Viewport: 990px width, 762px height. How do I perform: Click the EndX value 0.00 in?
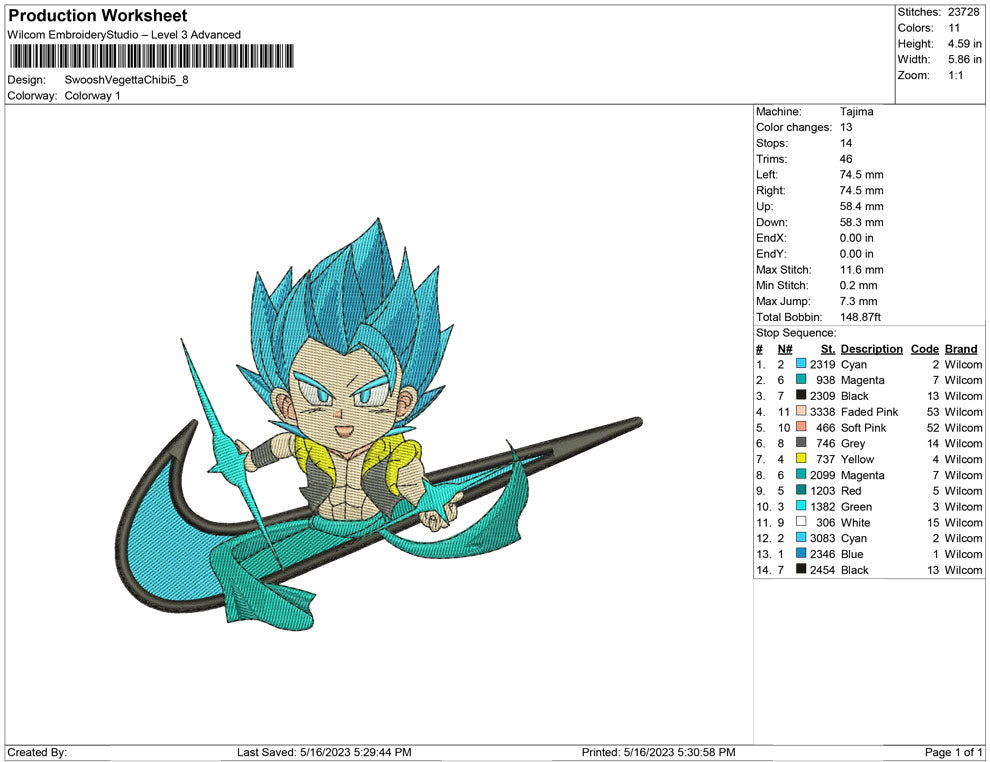tap(856, 238)
